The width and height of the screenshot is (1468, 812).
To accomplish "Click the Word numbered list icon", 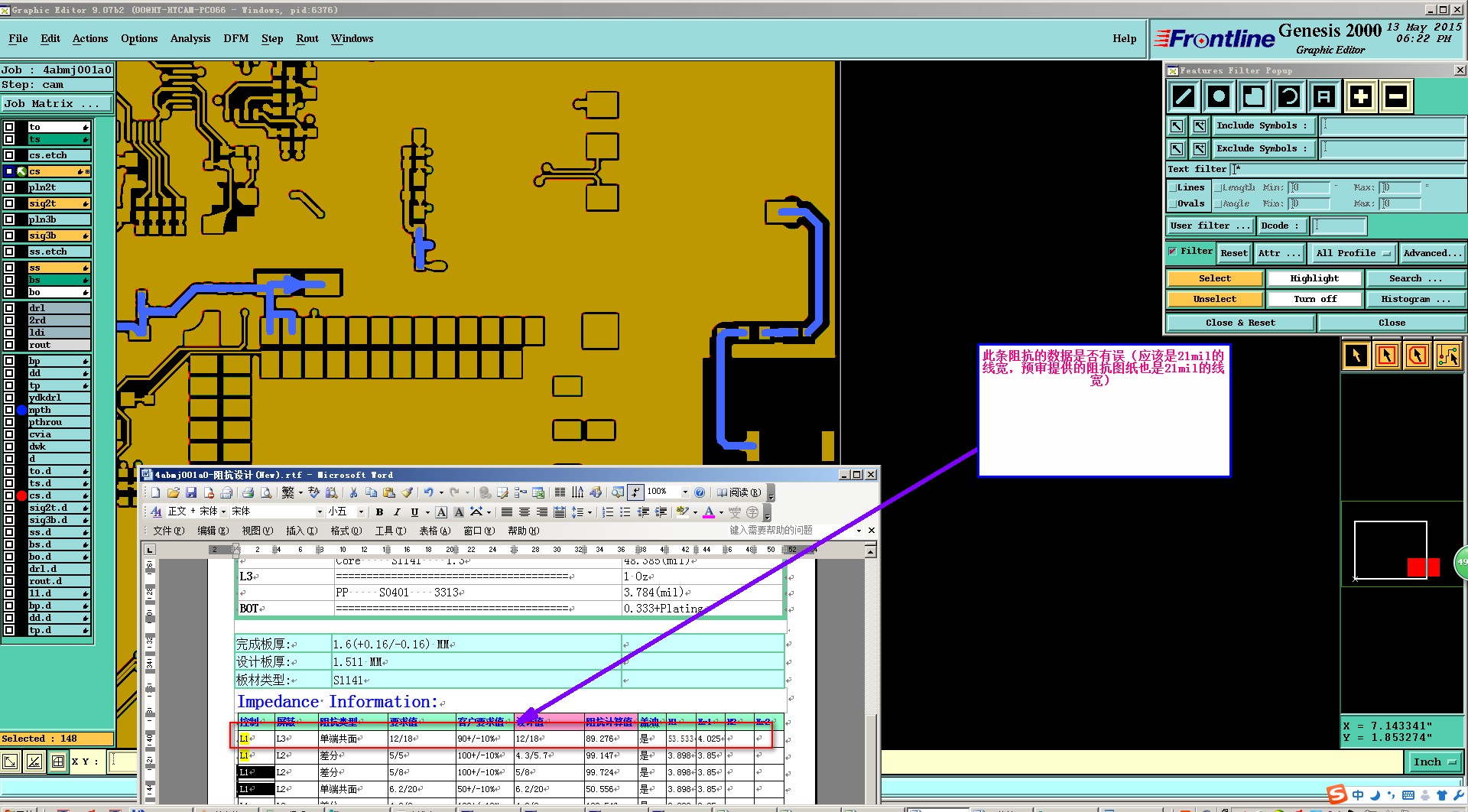I will pyautogui.click(x=608, y=512).
